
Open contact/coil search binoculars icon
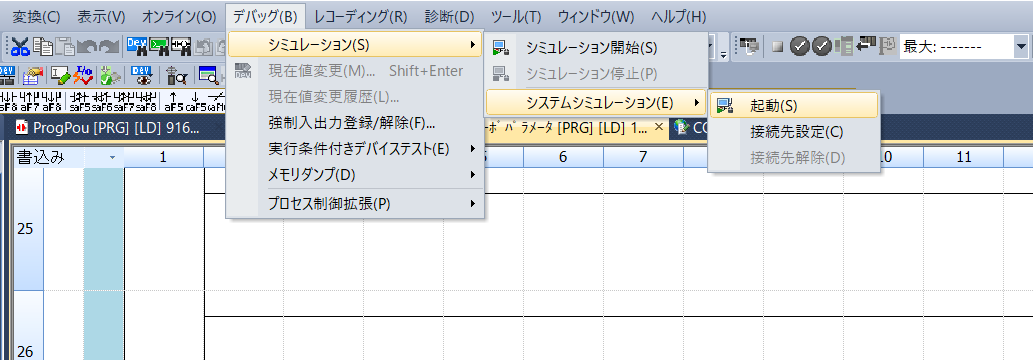(x=181, y=46)
